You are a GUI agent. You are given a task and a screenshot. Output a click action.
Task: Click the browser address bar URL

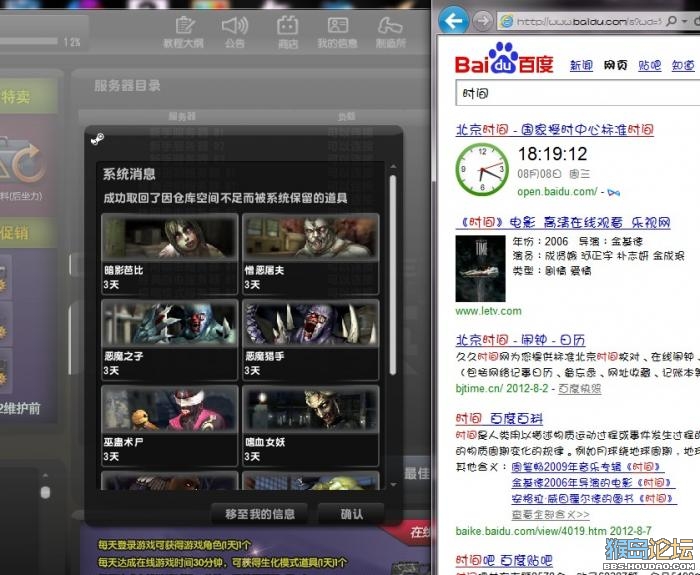pyautogui.click(x=588, y=21)
